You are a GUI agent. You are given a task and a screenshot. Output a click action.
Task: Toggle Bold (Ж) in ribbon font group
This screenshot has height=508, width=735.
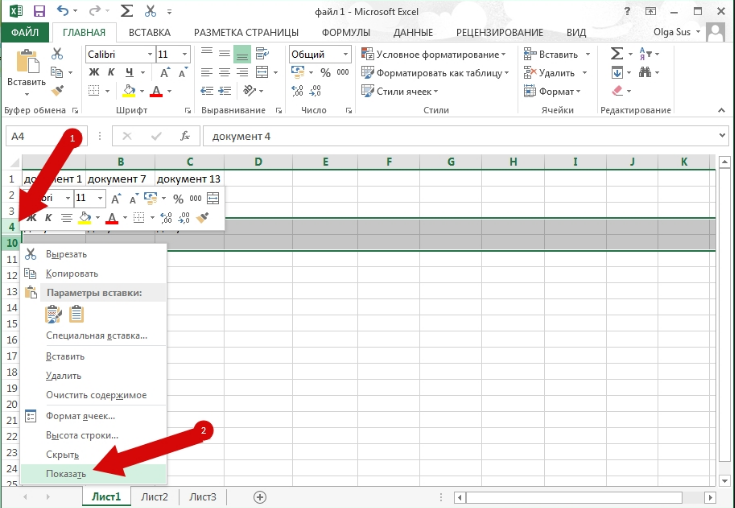(x=94, y=72)
